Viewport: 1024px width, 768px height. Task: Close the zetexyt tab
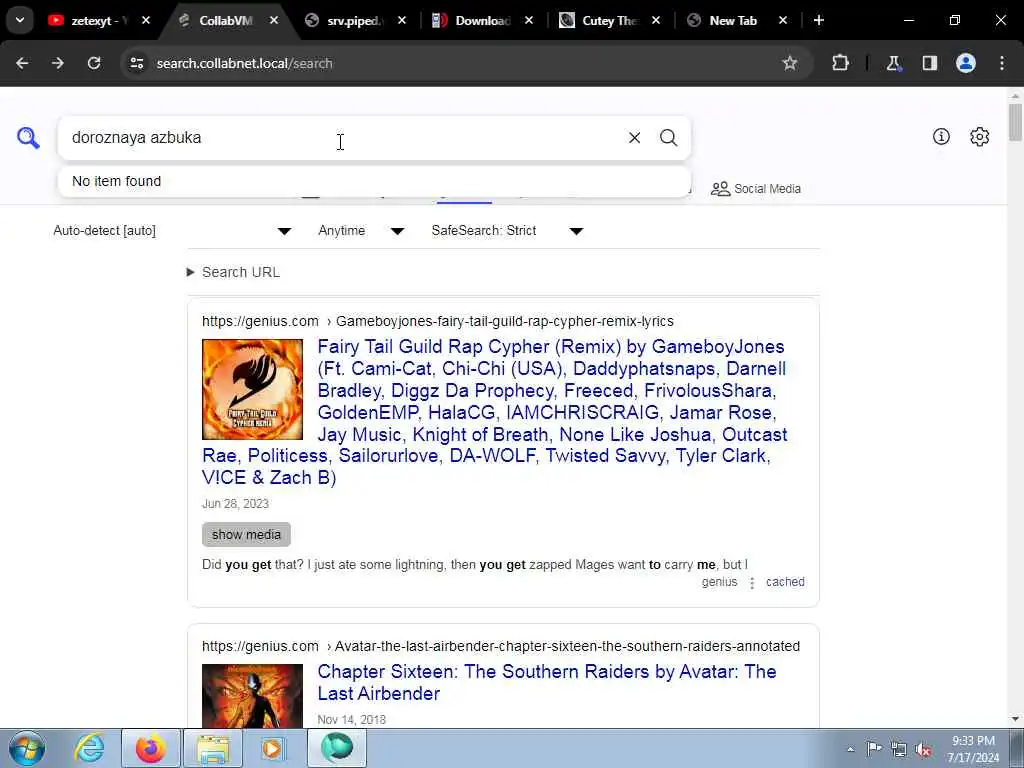[146, 21]
